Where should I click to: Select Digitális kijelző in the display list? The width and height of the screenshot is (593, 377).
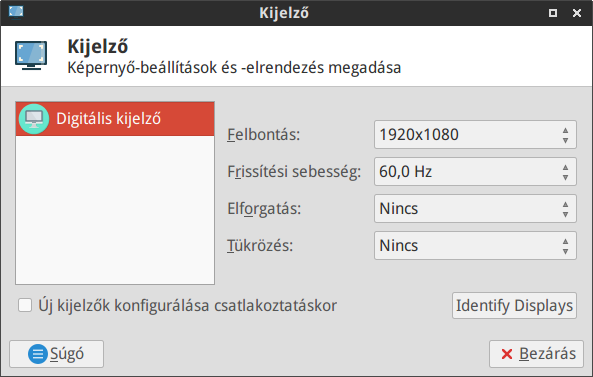pyautogui.click(x=115, y=119)
